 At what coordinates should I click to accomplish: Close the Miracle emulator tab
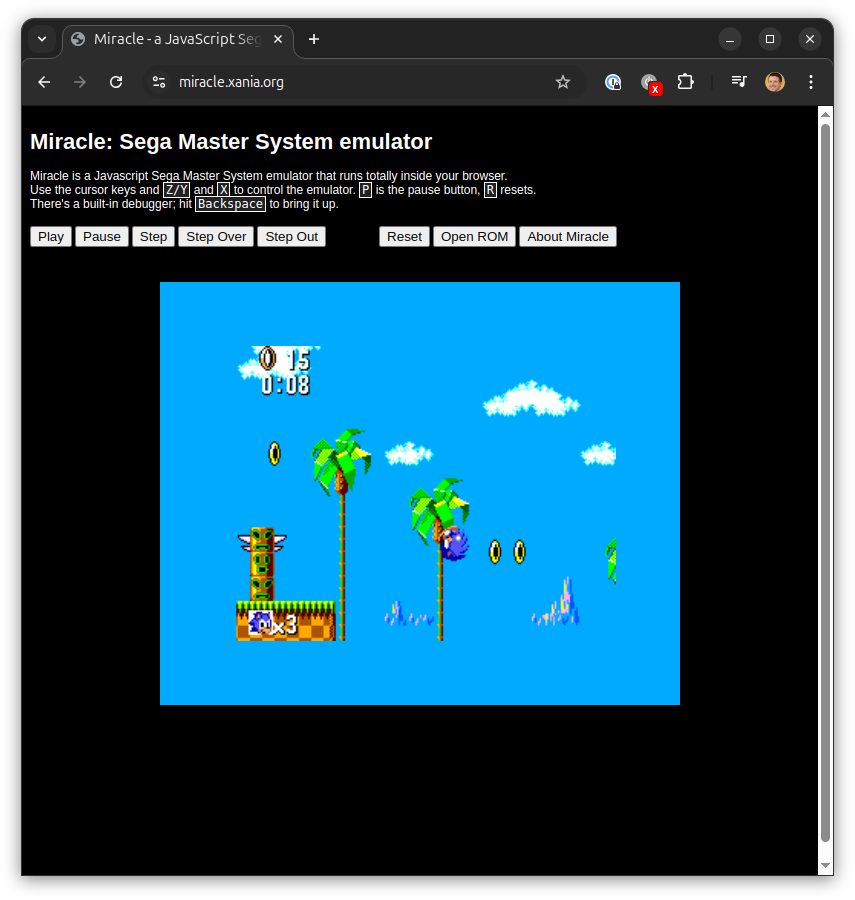click(278, 39)
